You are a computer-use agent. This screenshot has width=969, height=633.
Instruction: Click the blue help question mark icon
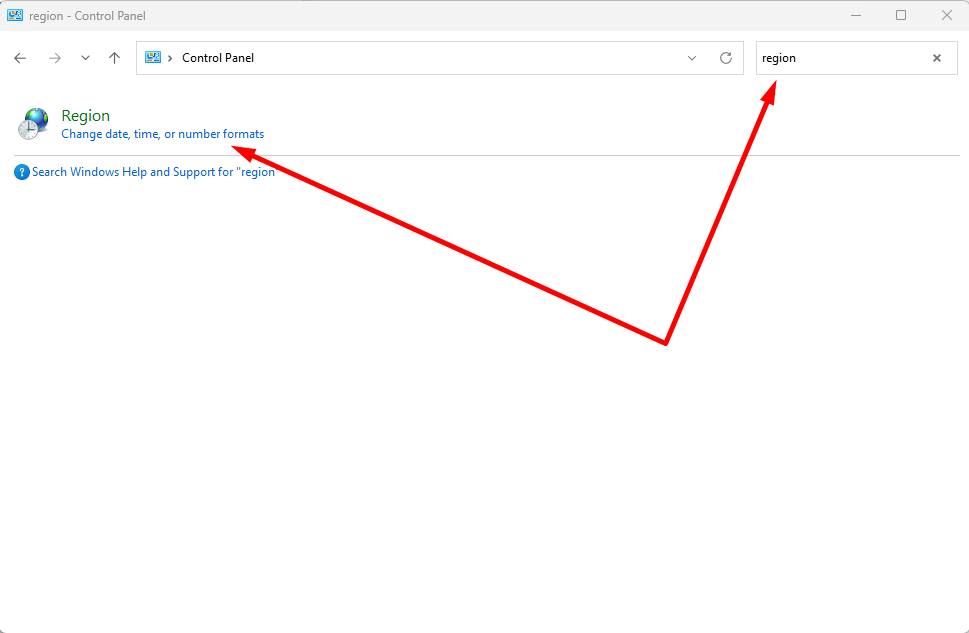click(22, 172)
